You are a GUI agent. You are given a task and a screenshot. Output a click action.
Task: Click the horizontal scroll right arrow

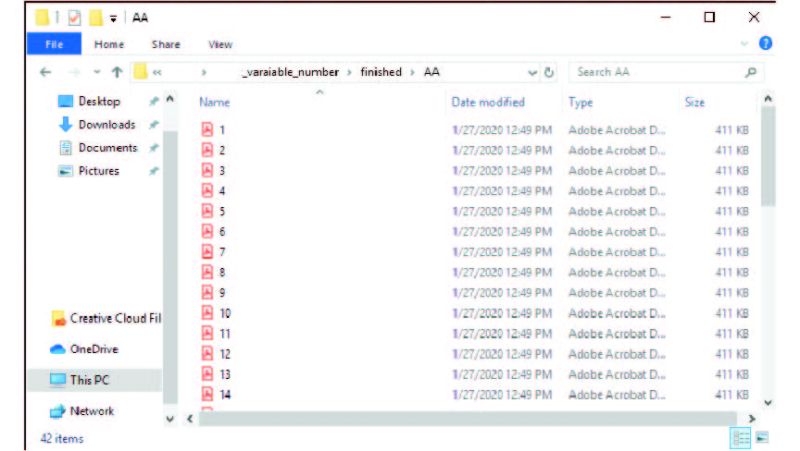point(751,419)
